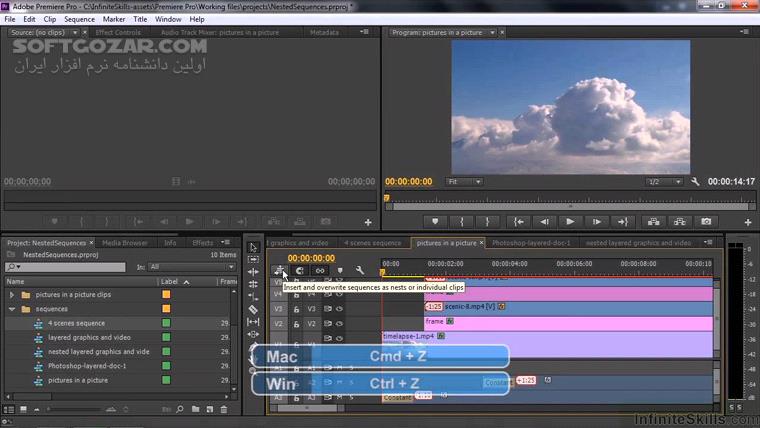The image size is (760, 428).
Task: Select the Track Select tool
Action: (x=253, y=260)
